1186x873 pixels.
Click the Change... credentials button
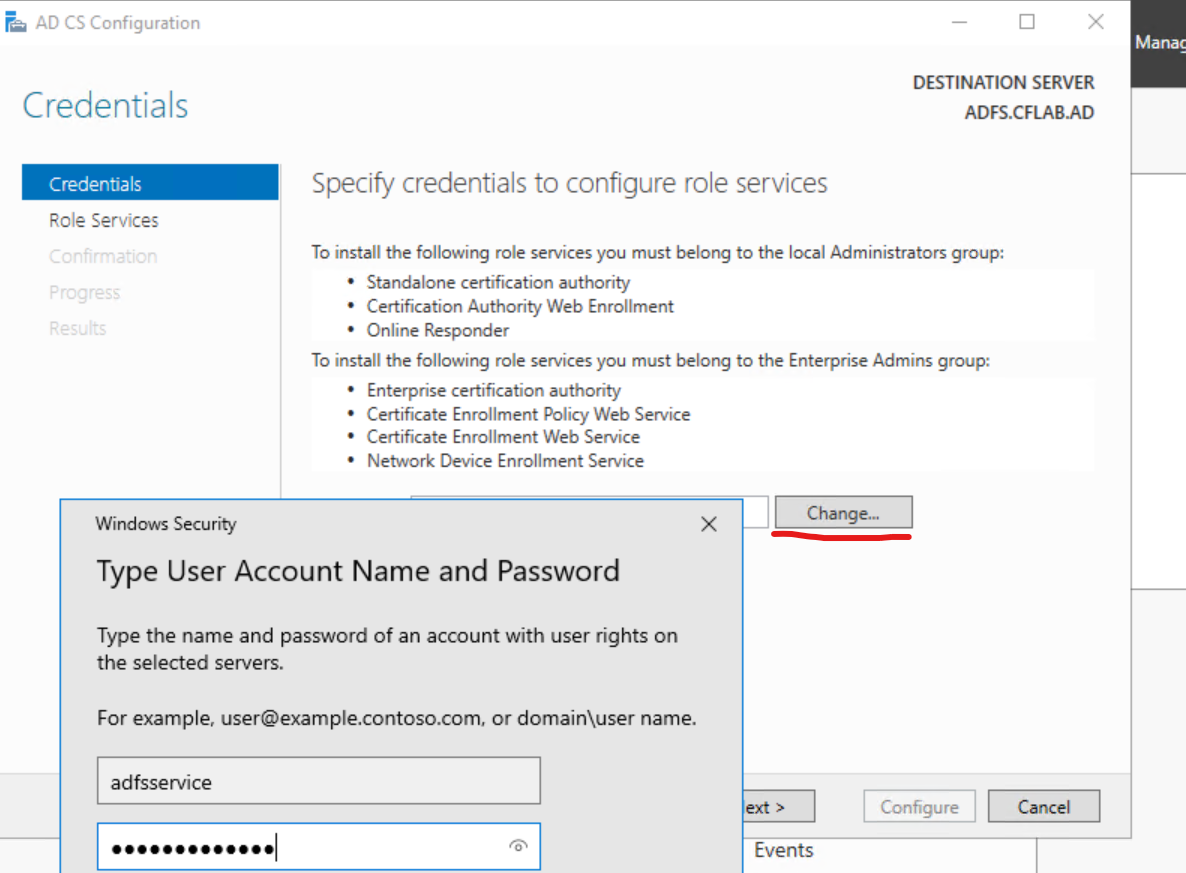click(x=843, y=513)
